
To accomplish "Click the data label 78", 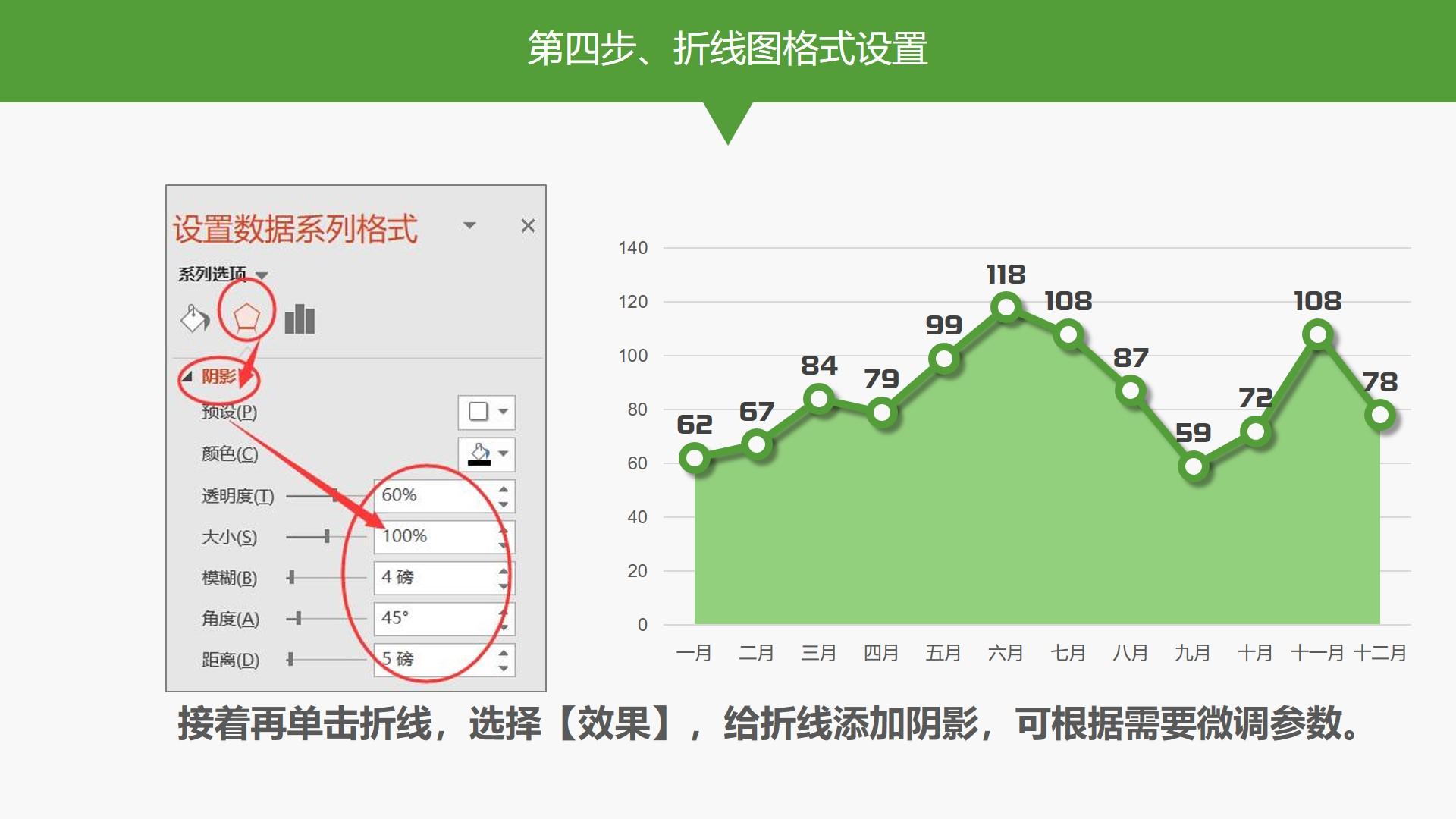I will [x=1379, y=382].
